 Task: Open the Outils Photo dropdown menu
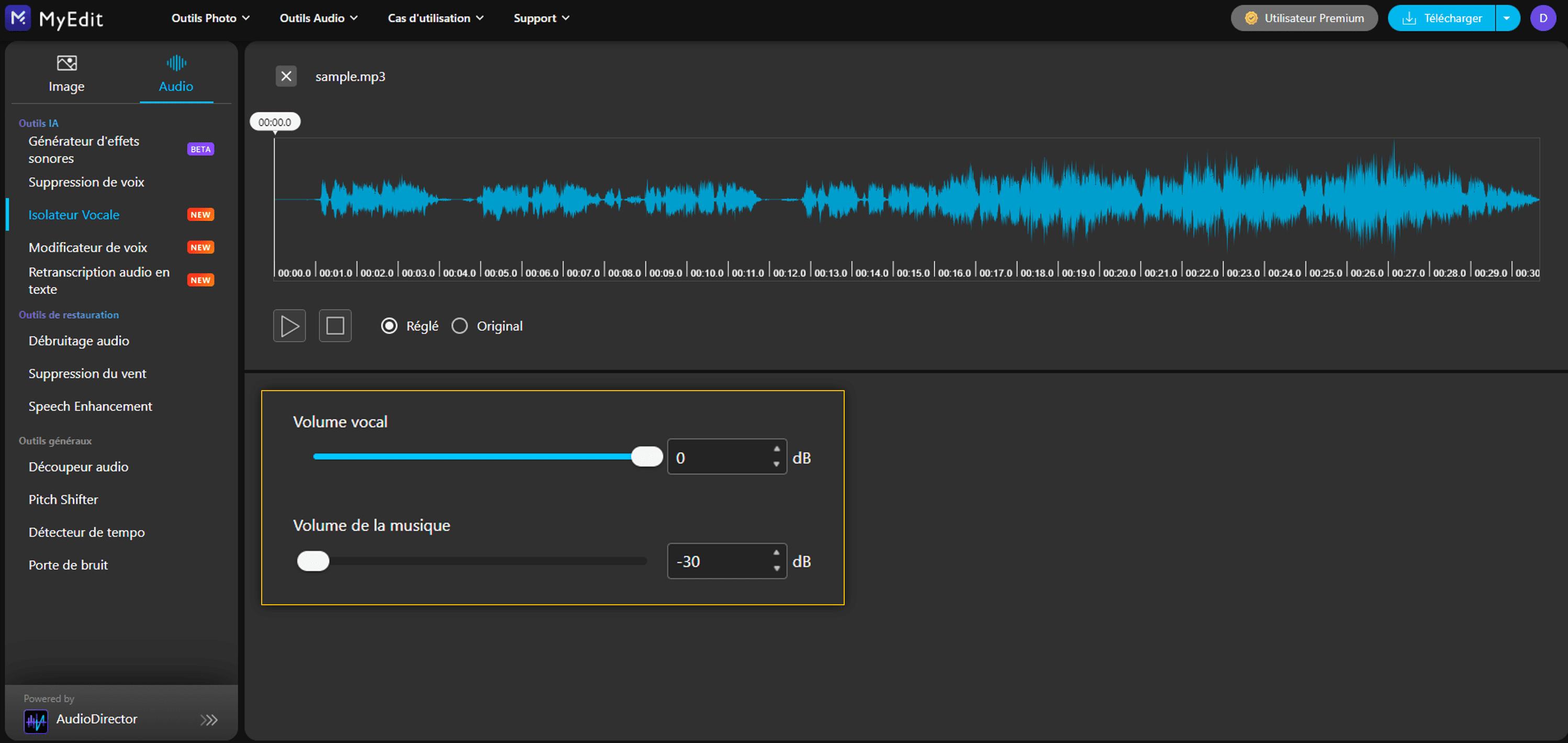[x=210, y=18]
